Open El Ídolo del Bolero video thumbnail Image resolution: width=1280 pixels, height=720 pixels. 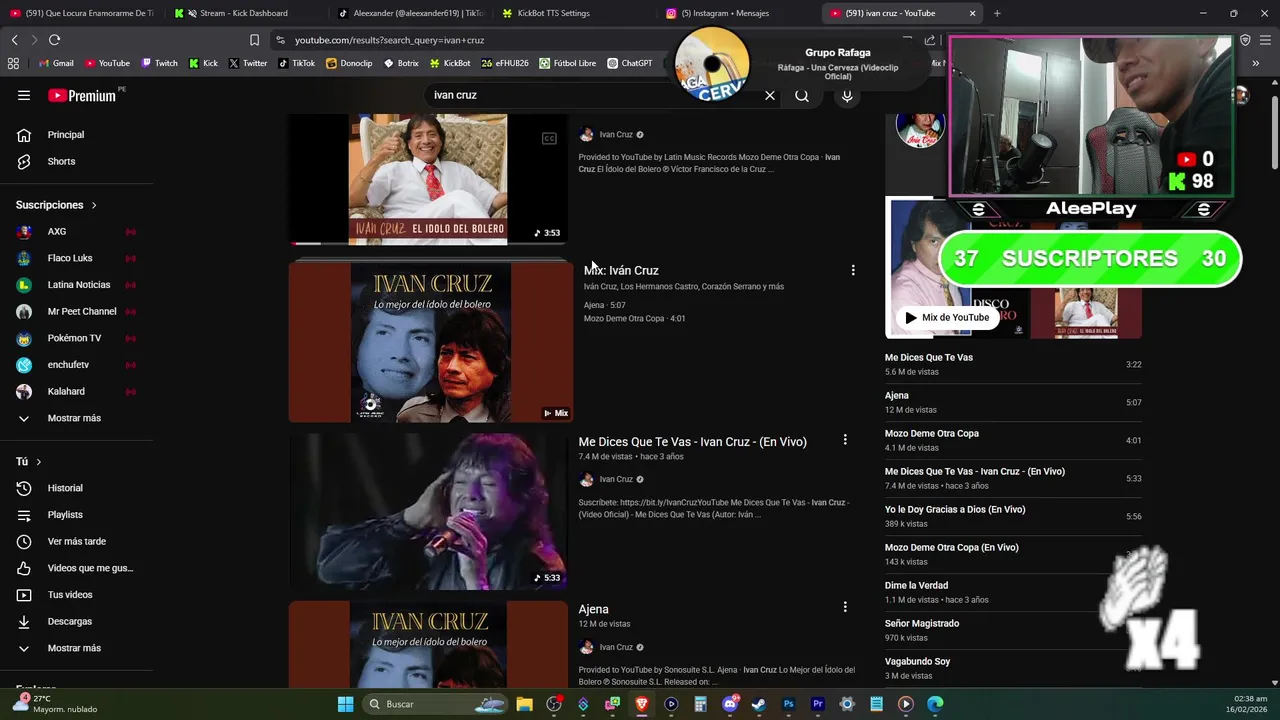429,179
